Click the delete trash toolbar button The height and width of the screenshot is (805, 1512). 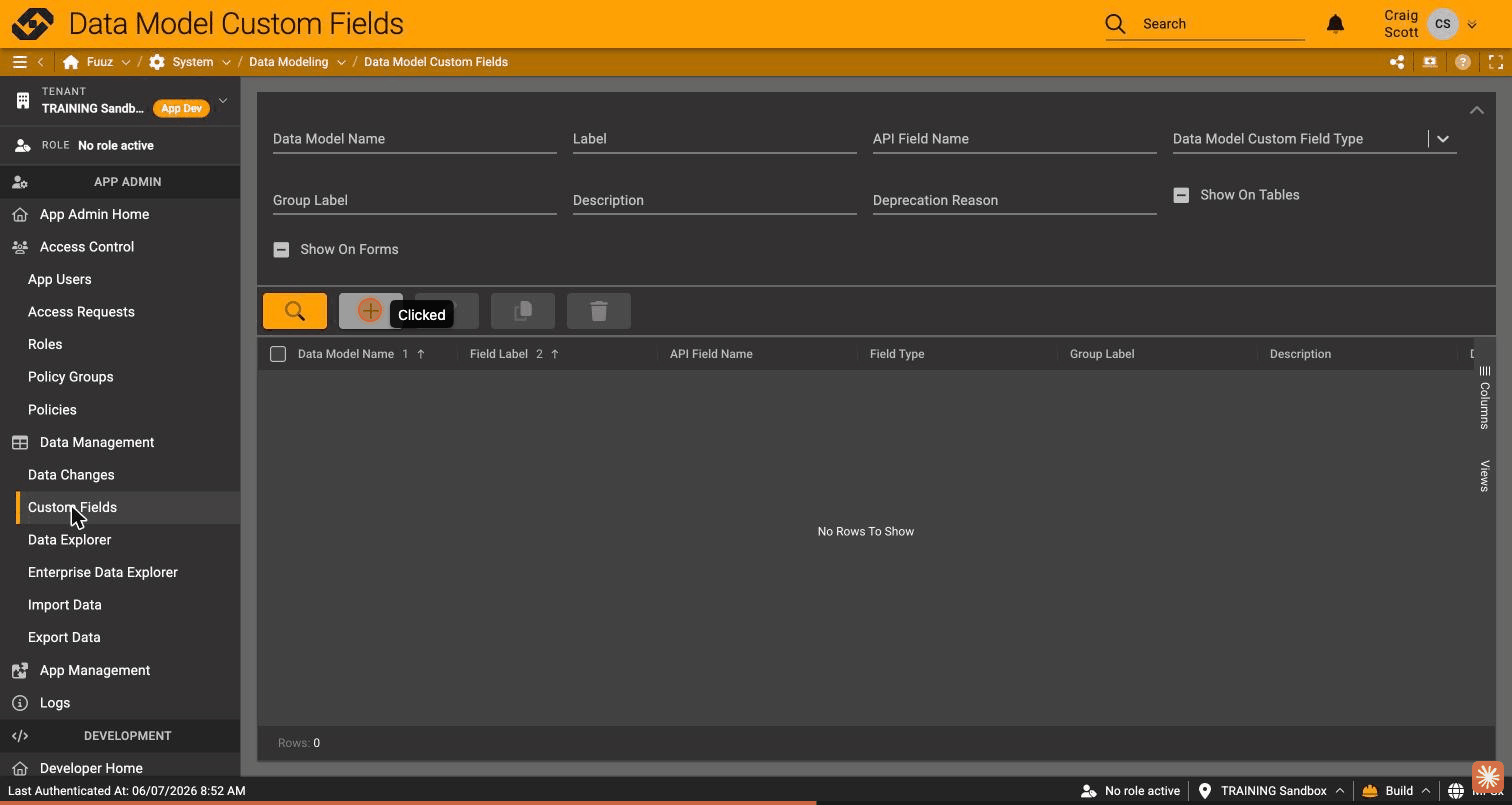(599, 311)
